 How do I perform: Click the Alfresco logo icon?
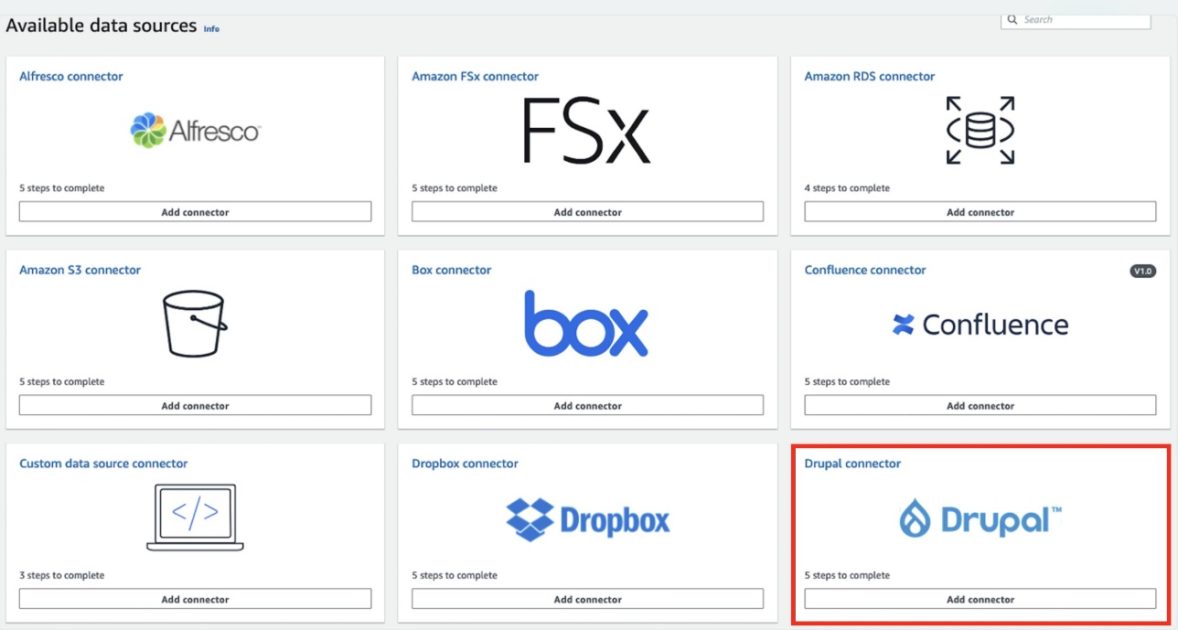(195, 131)
